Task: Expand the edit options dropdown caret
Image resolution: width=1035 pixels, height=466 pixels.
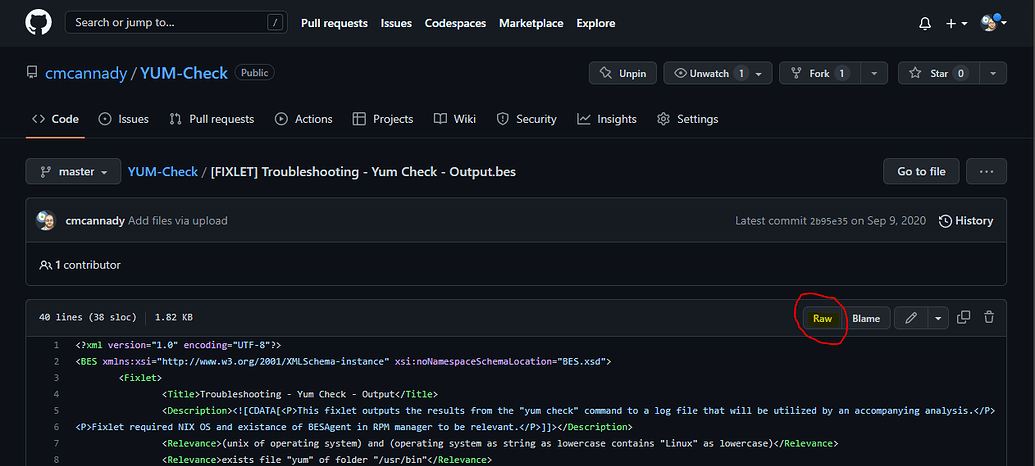Action: click(938, 318)
